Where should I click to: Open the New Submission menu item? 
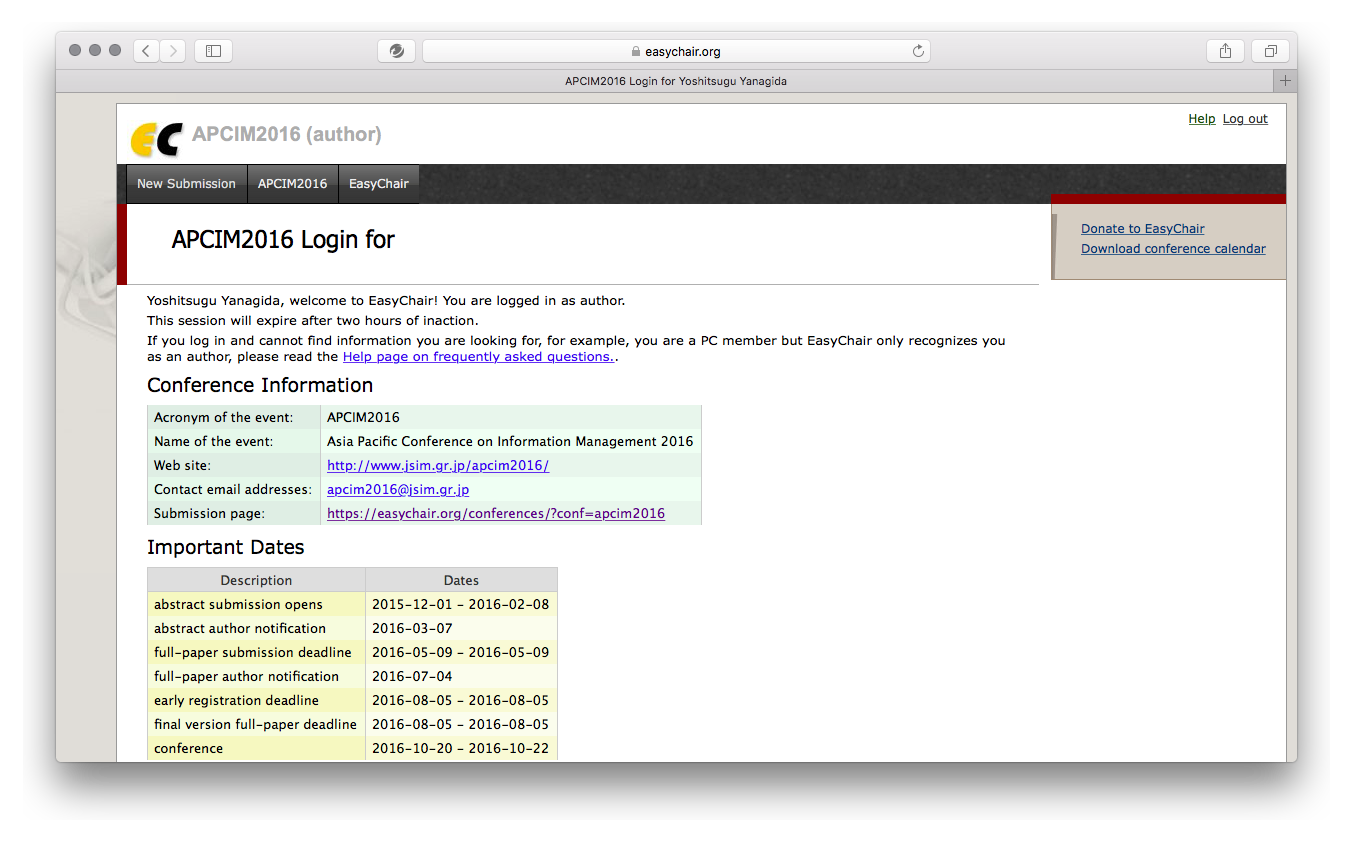click(x=186, y=184)
